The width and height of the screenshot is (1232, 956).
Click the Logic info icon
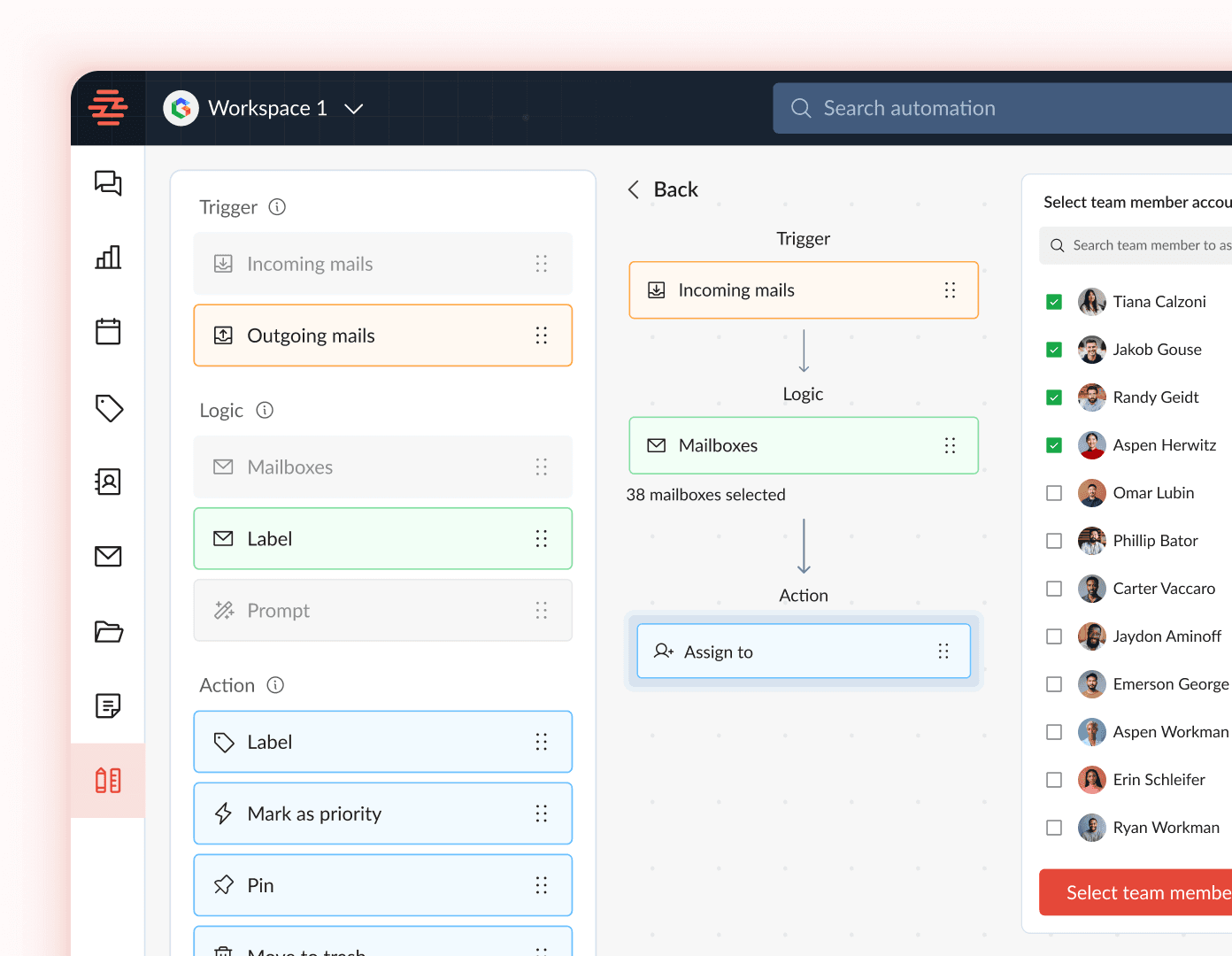[x=265, y=410]
